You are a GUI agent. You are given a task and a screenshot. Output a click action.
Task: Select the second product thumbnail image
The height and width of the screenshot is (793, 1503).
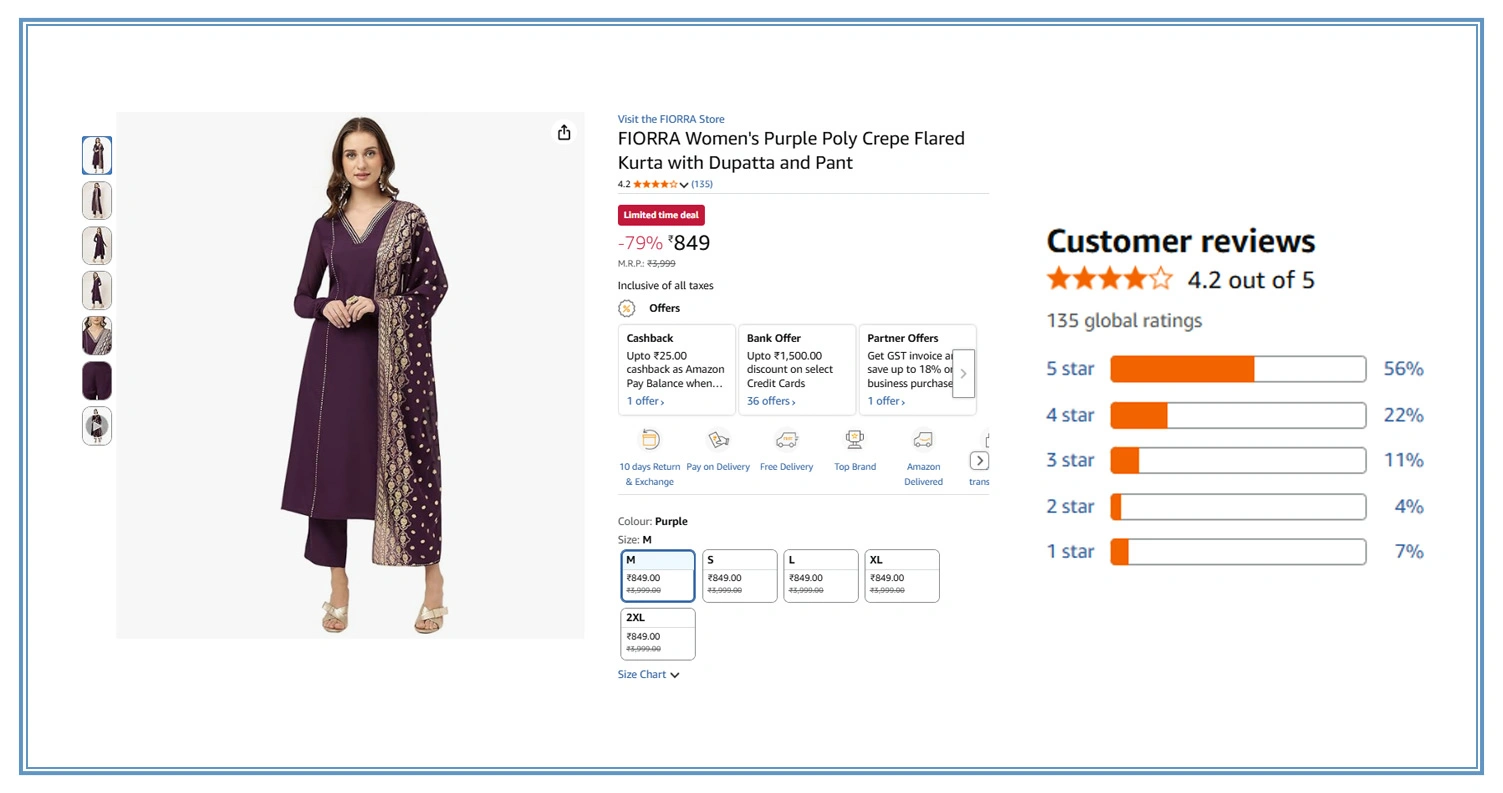coord(97,201)
